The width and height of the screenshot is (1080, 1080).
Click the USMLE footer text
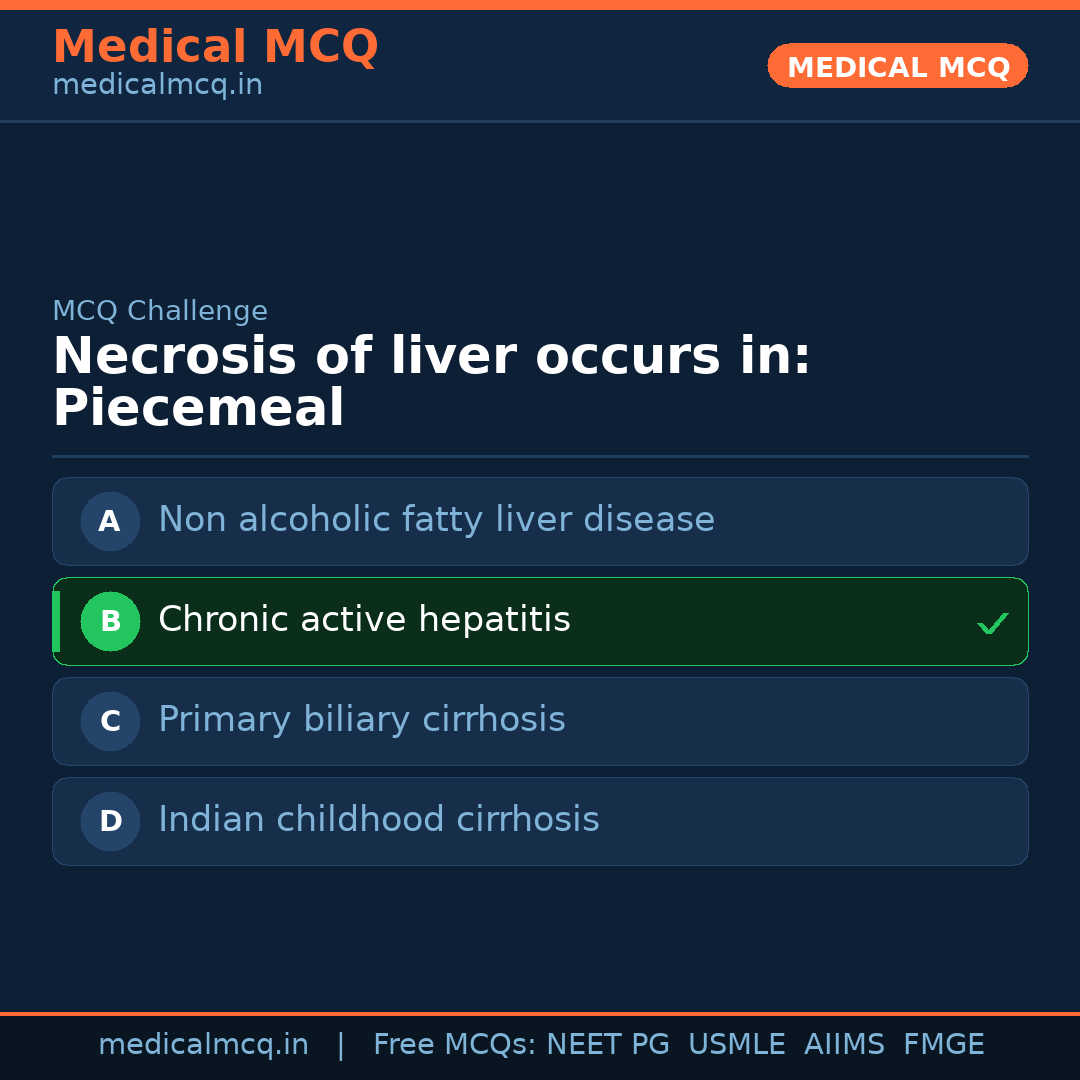pyautogui.click(x=736, y=1045)
